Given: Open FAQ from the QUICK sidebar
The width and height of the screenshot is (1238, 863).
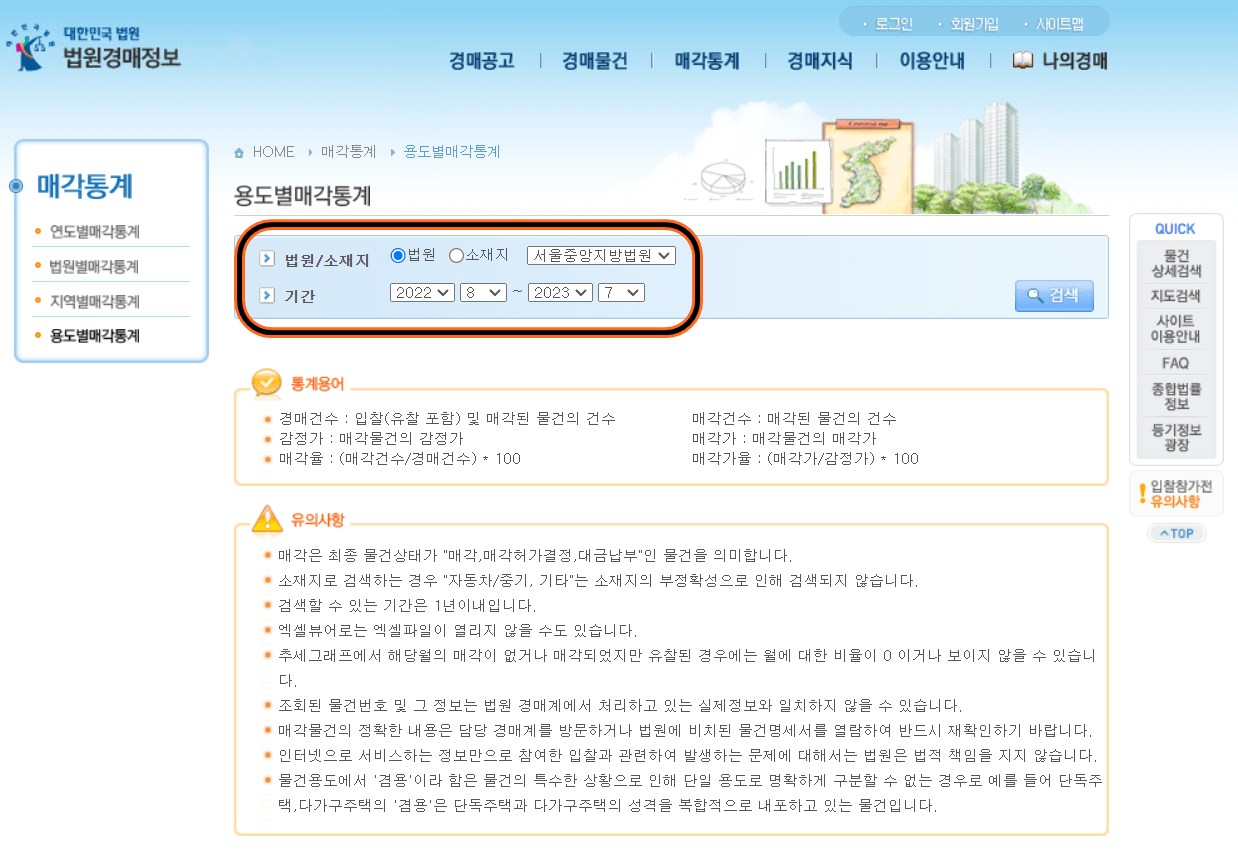Looking at the screenshot, I should tap(1175, 363).
